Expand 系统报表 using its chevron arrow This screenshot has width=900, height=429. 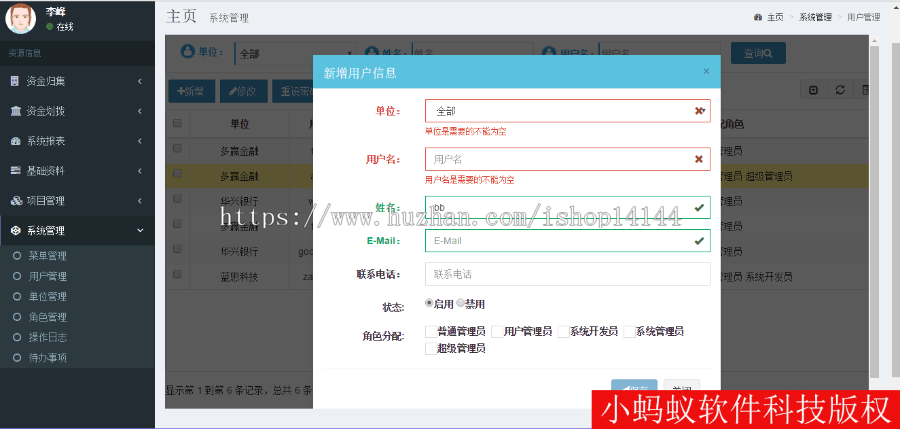[140, 141]
